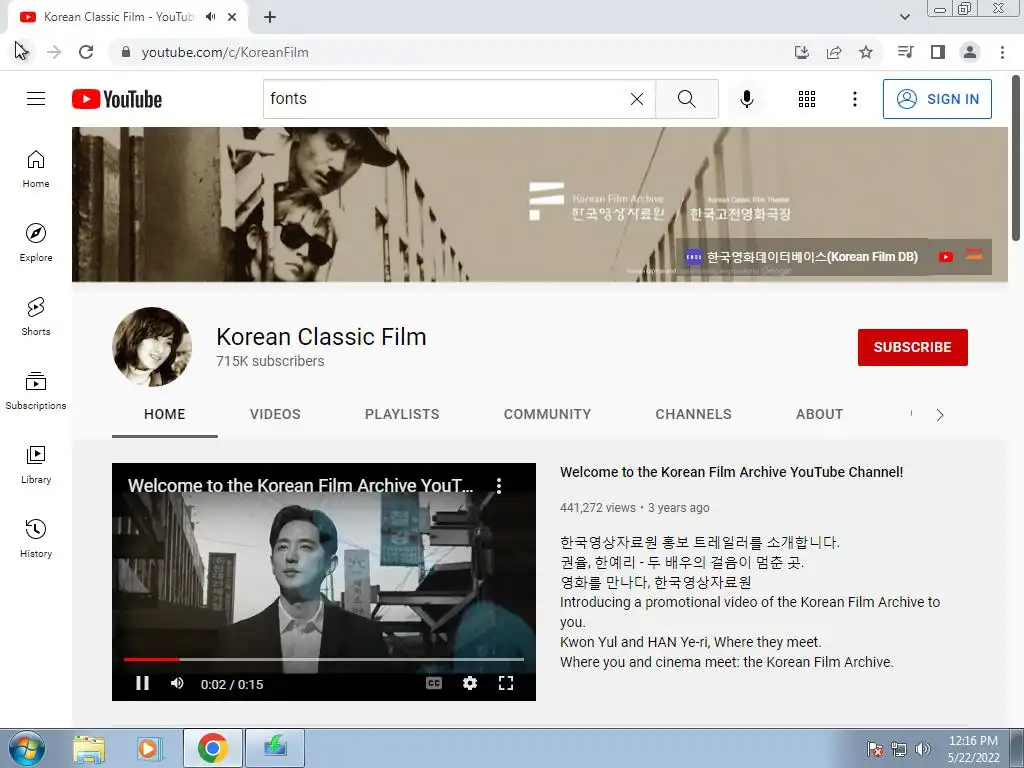View site info lock icon
The image size is (1024, 768).
[126, 52]
